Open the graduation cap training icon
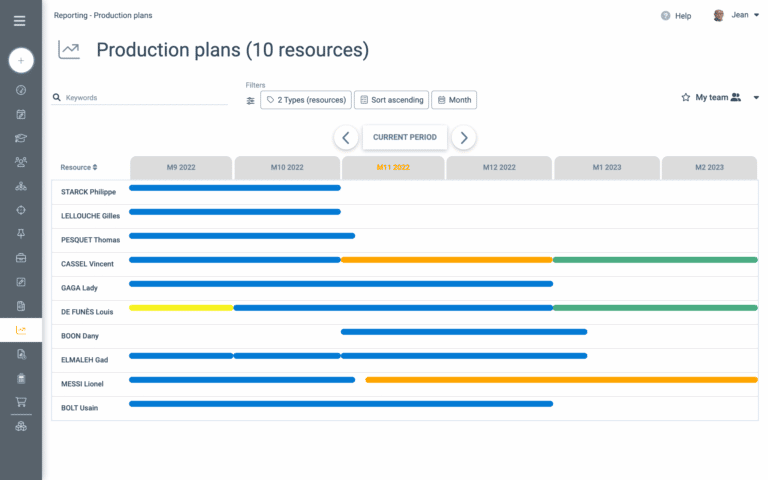The width and height of the screenshot is (768, 480). coord(21,138)
